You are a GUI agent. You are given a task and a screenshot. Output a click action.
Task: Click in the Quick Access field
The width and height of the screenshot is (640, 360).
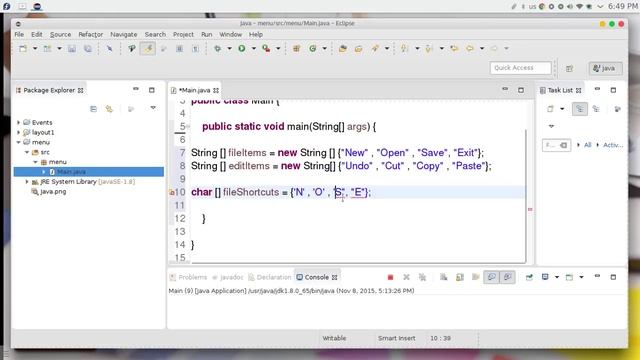(520, 68)
